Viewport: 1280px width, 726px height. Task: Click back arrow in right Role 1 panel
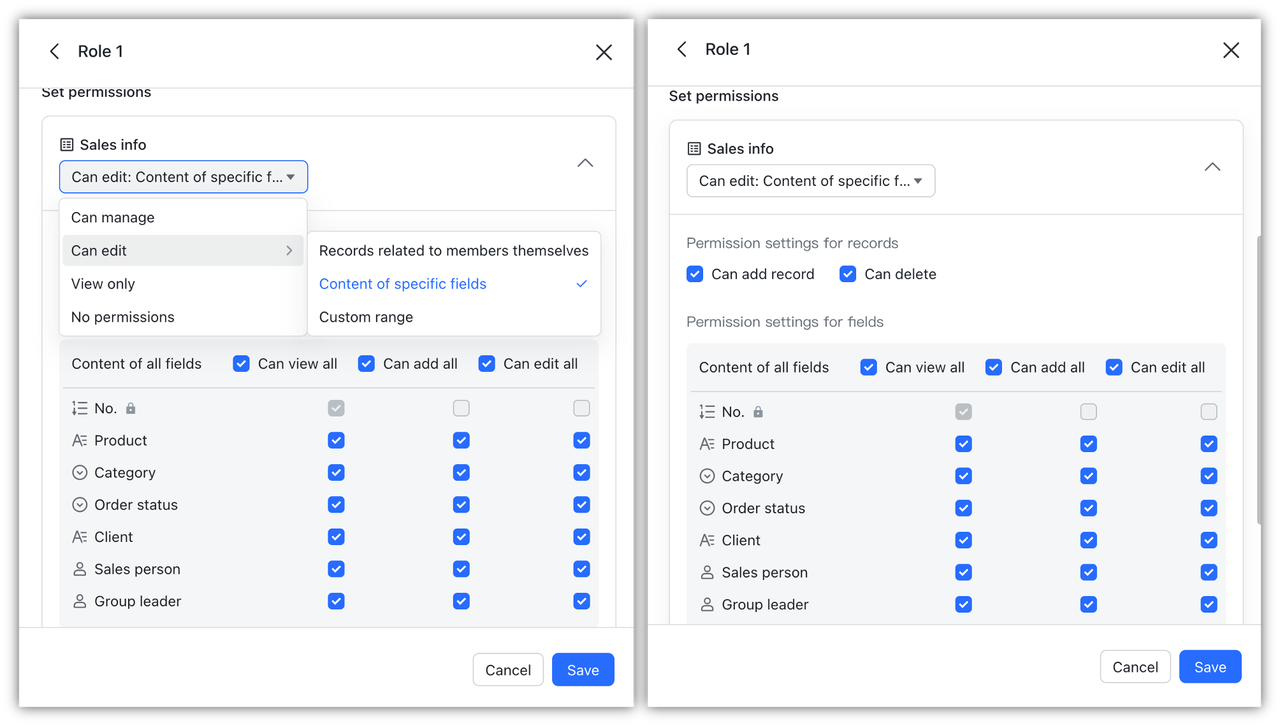682,49
